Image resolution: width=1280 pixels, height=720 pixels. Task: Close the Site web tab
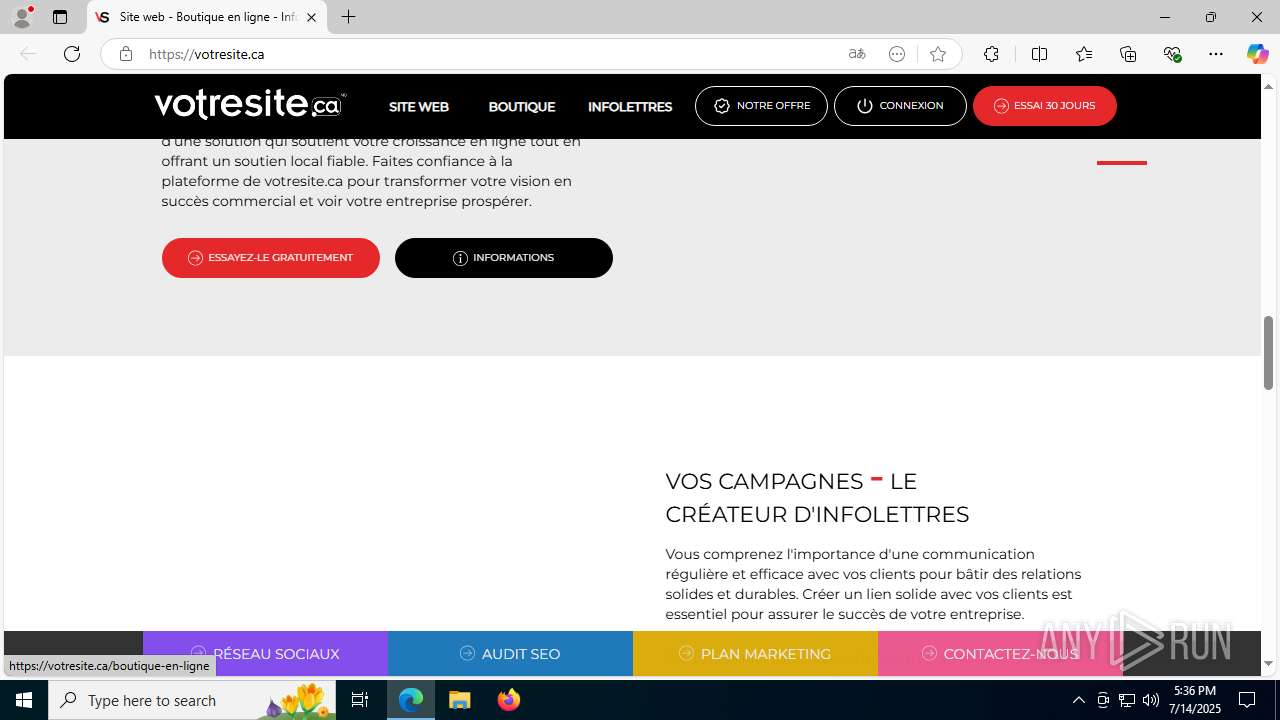click(311, 17)
